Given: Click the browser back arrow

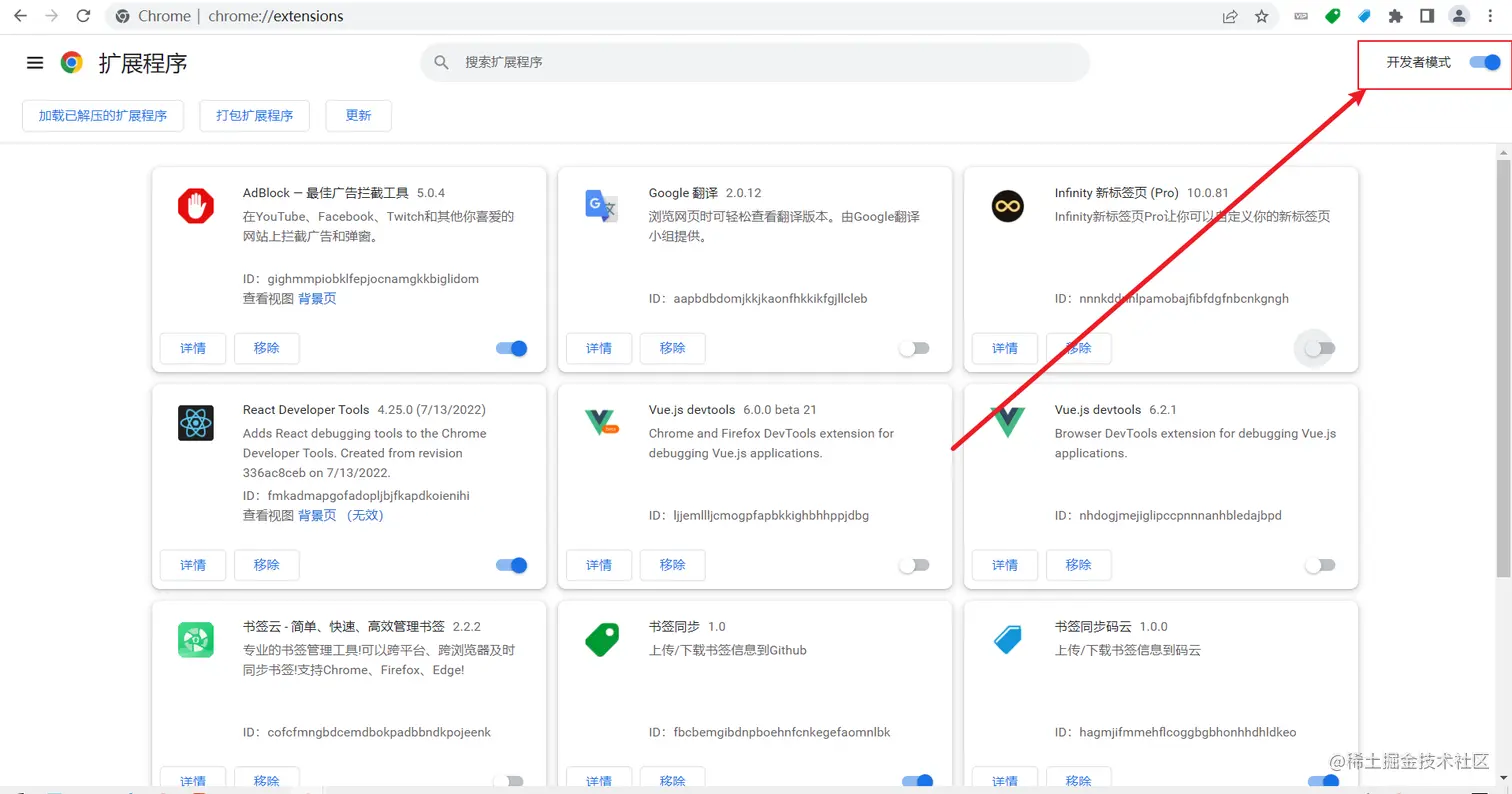Looking at the screenshot, I should (x=20, y=16).
